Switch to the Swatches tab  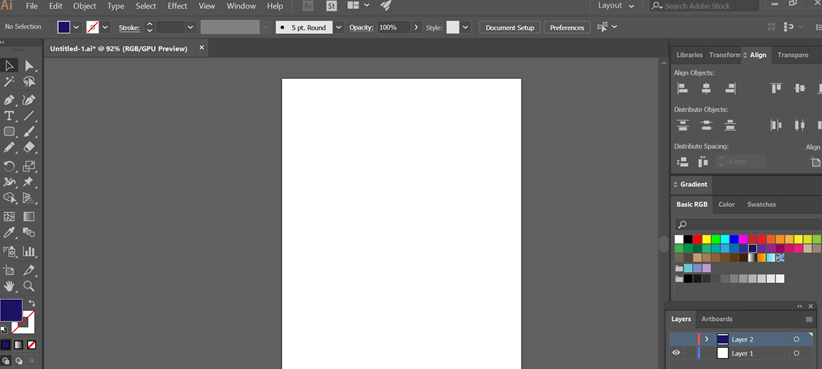point(761,204)
